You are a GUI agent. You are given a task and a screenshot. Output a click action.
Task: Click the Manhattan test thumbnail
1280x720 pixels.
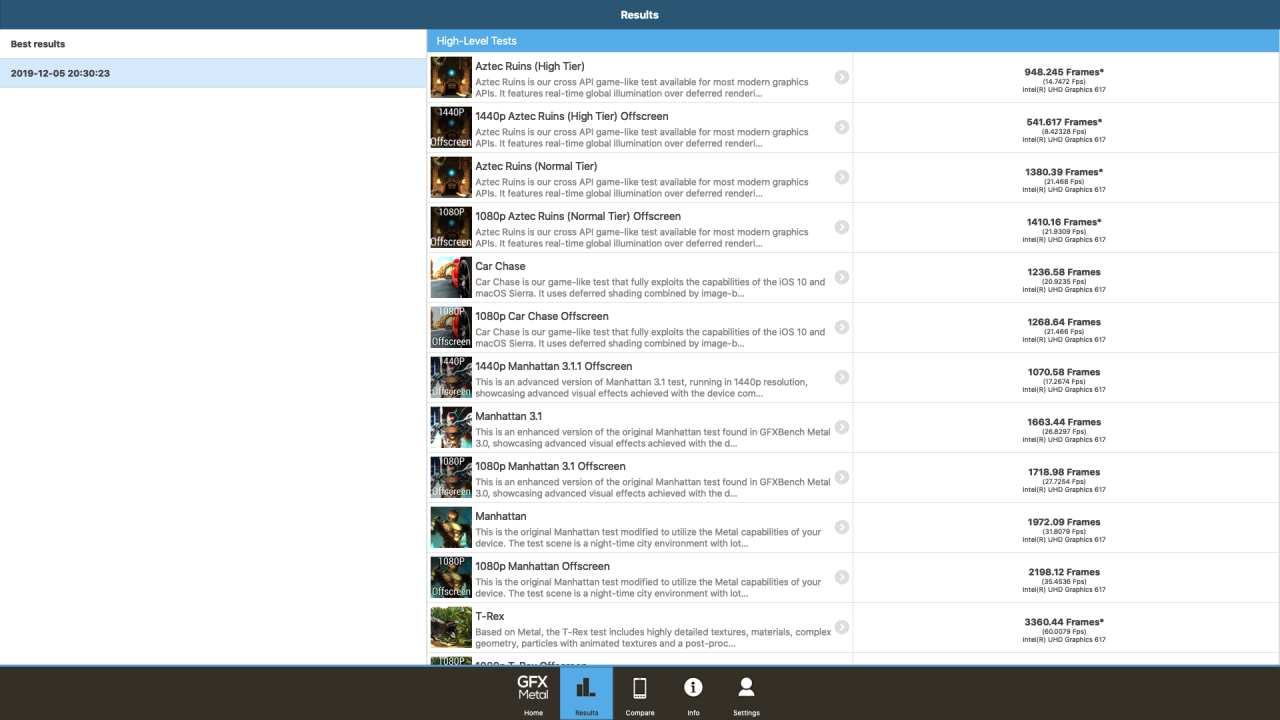pos(451,527)
